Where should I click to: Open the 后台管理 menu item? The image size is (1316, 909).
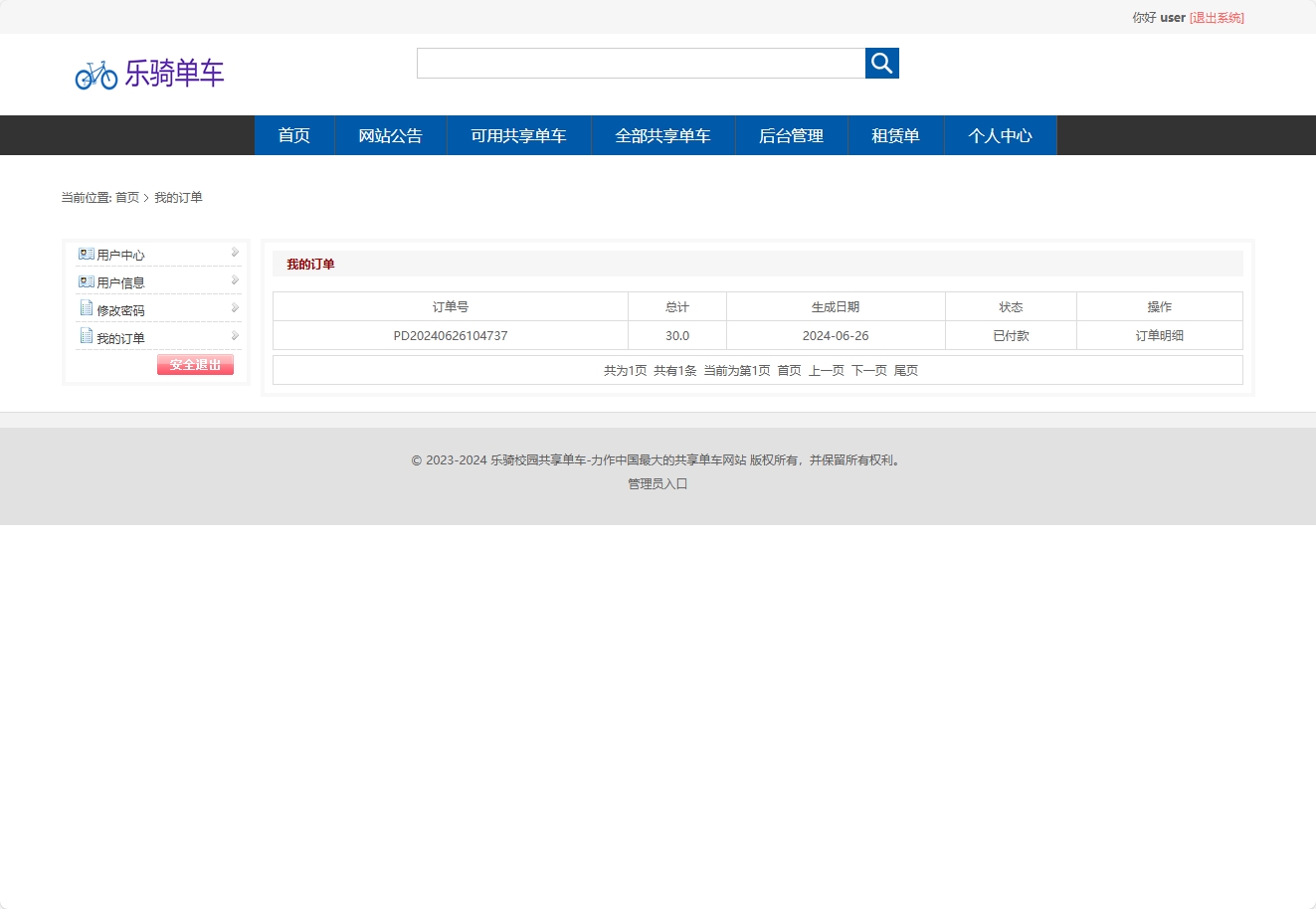791,135
